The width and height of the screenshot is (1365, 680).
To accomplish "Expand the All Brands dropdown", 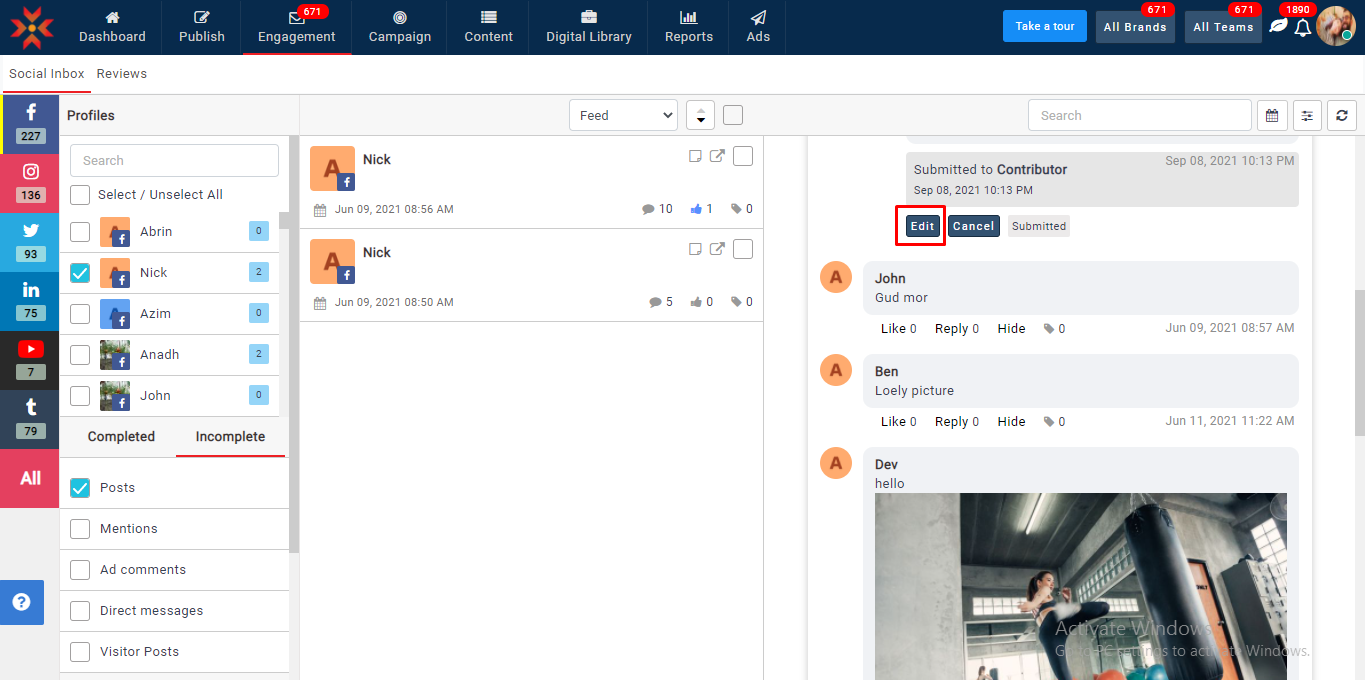I will point(1134,27).
